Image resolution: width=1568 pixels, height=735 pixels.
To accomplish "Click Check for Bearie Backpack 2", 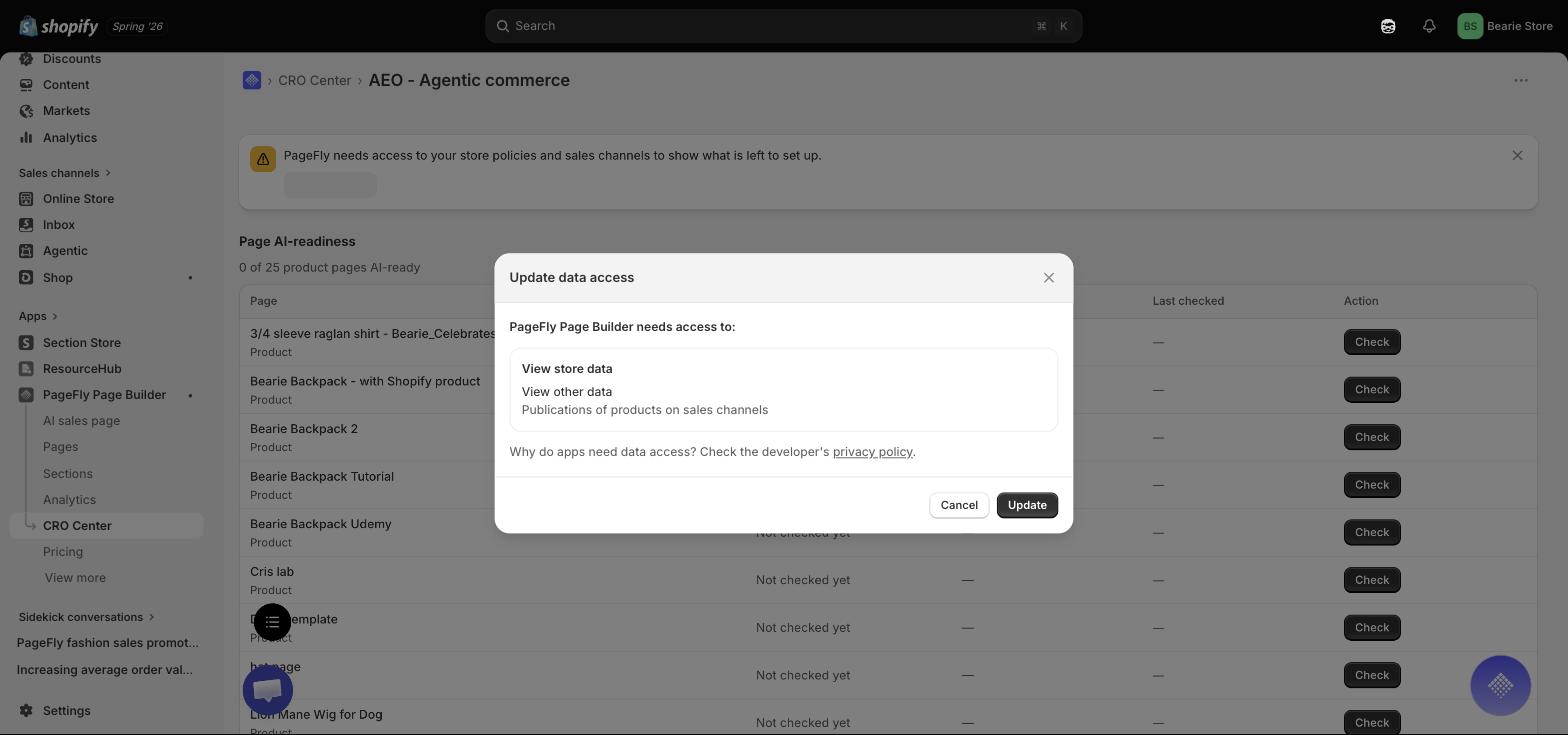I will click(x=1372, y=437).
